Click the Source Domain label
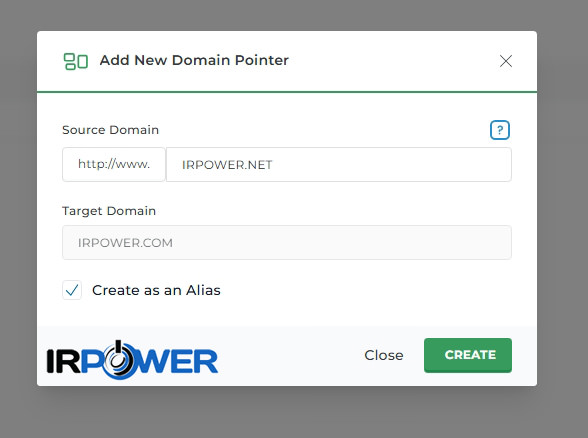Screen dimensions: 588x438 click(111, 130)
